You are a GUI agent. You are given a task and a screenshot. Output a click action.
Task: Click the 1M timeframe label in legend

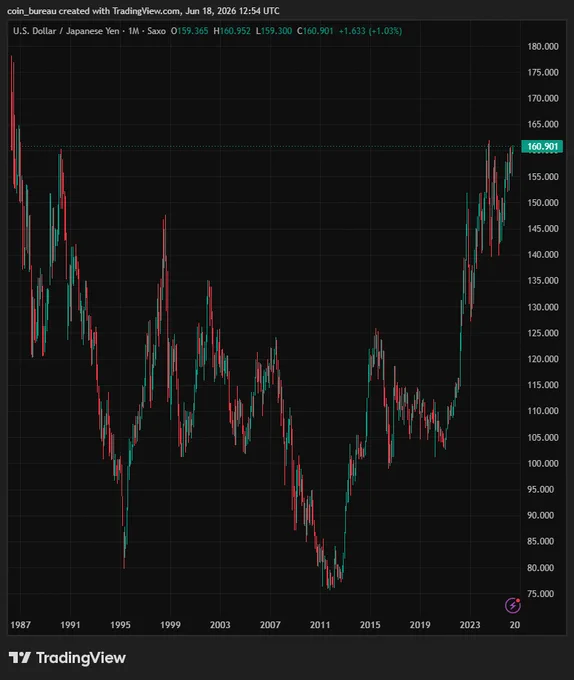[134, 31]
